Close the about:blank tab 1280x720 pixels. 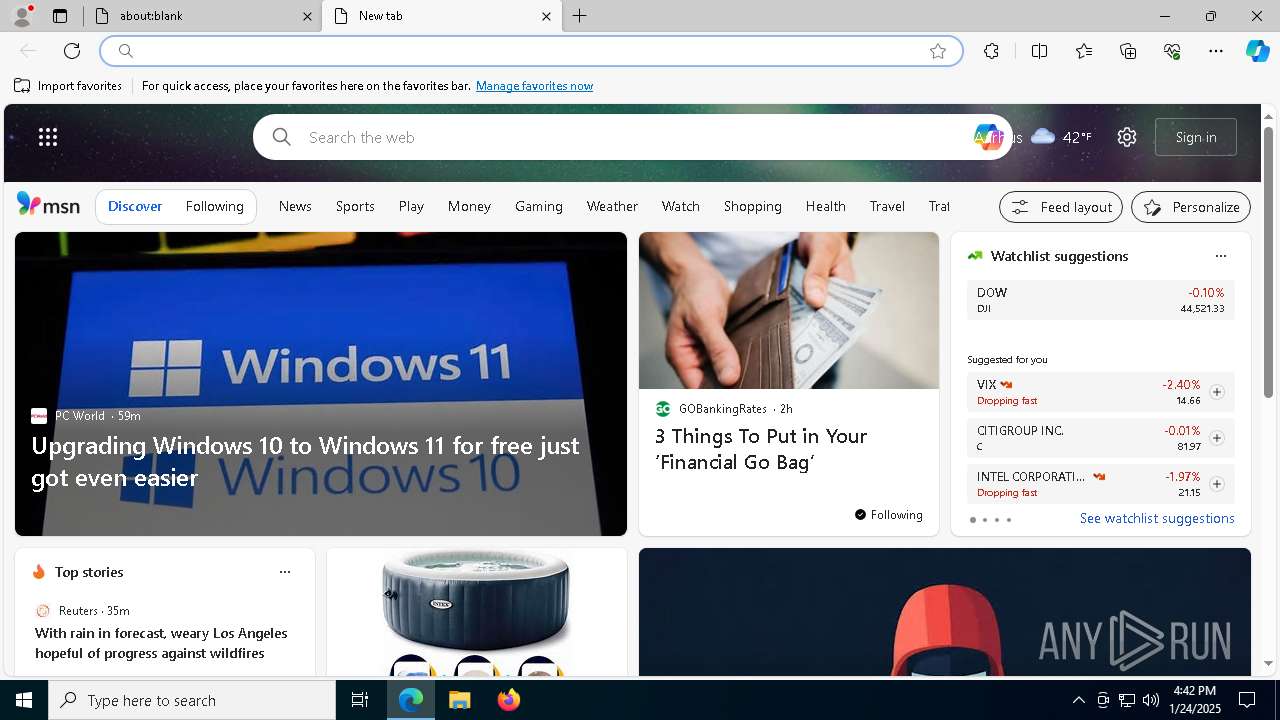point(308,16)
